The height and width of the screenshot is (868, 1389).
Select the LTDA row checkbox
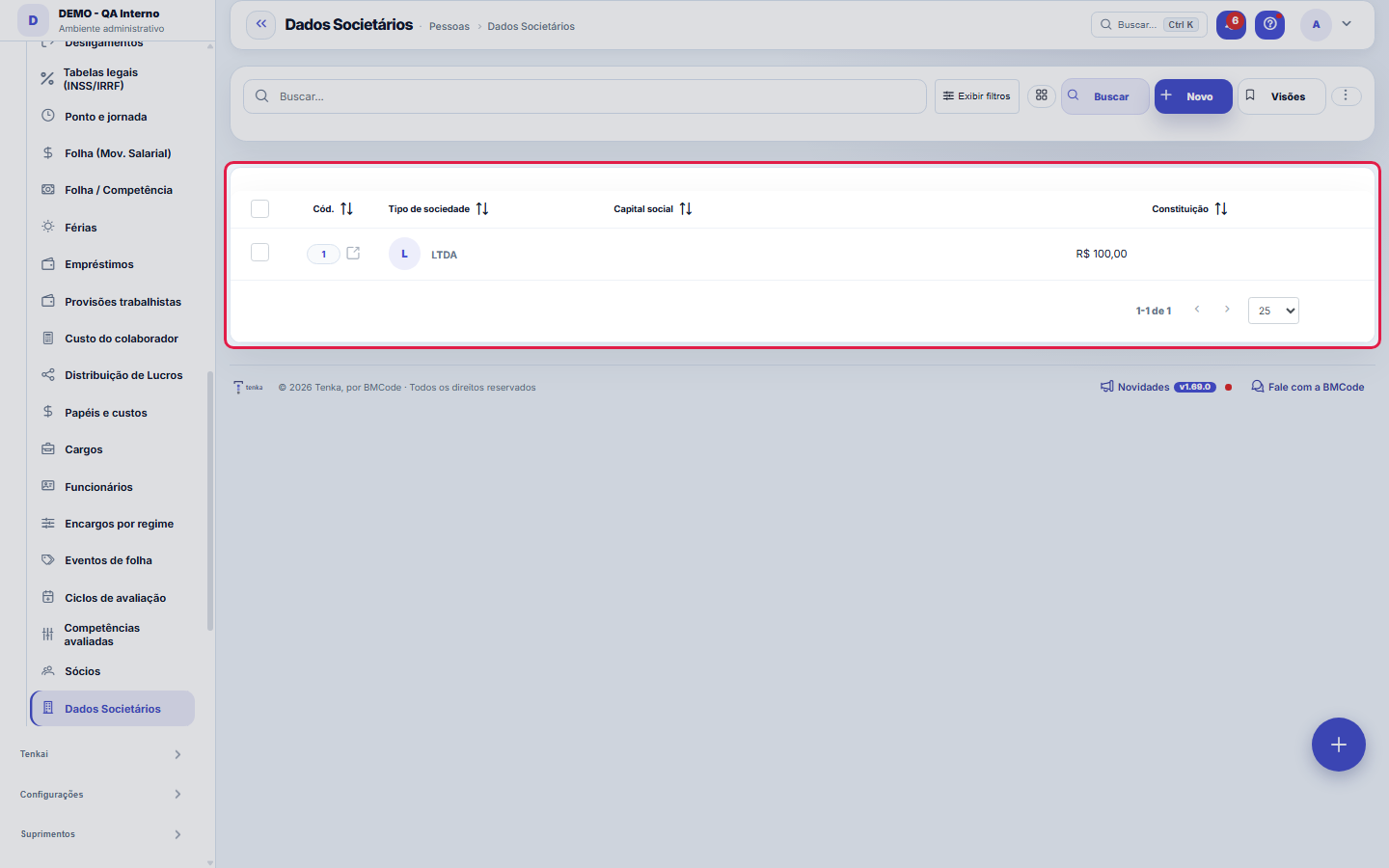259,253
